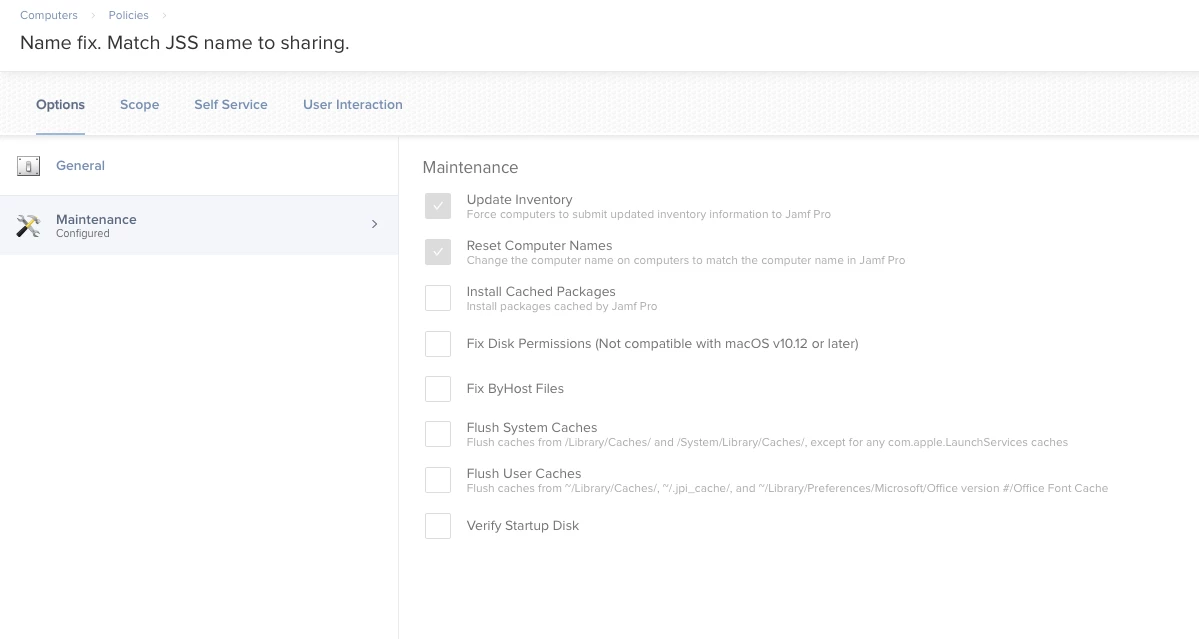Enable Install Cached Packages checkbox
The width and height of the screenshot is (1199, 639).
point(438,298)
